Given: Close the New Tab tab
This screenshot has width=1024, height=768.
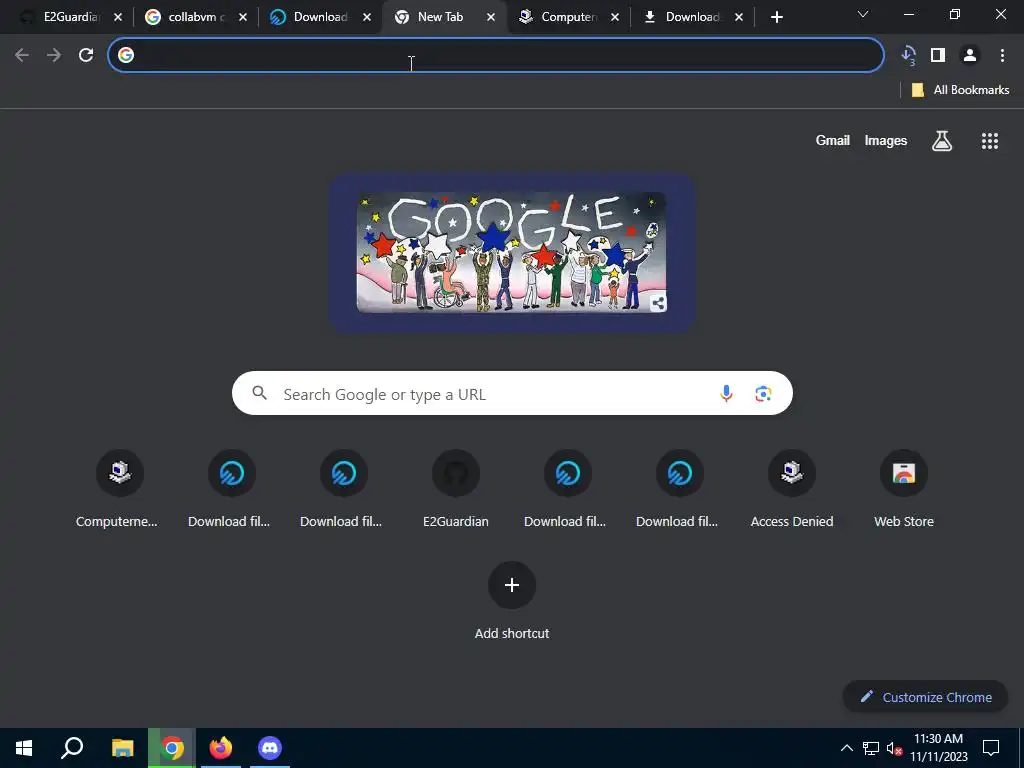Looking at the screenshot, I should [x=491, y=18].
